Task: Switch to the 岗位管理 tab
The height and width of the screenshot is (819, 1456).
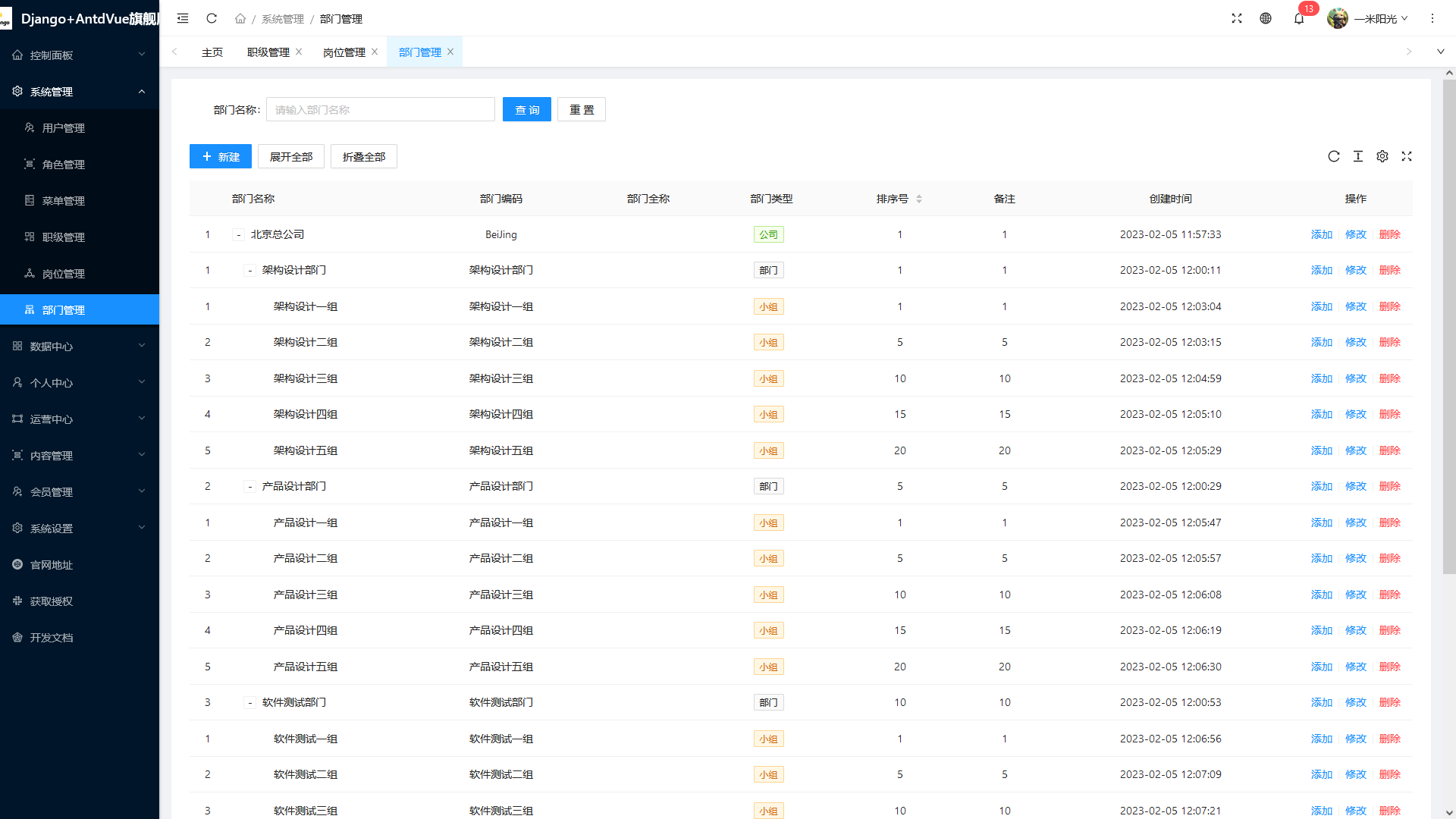Action: [x=344, y=52]
